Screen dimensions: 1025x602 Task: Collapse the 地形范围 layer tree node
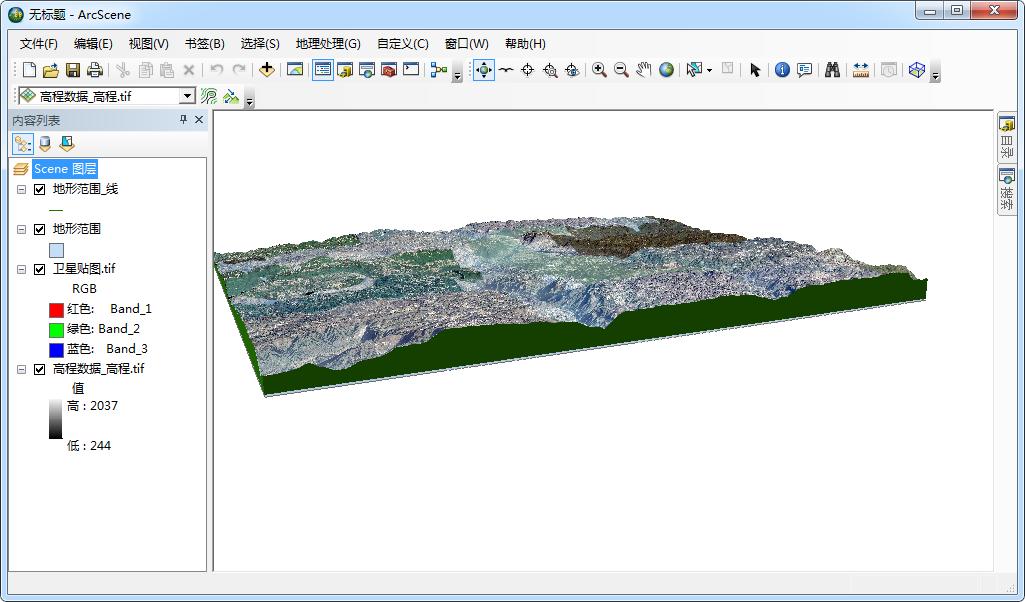(x=22, y=229)
